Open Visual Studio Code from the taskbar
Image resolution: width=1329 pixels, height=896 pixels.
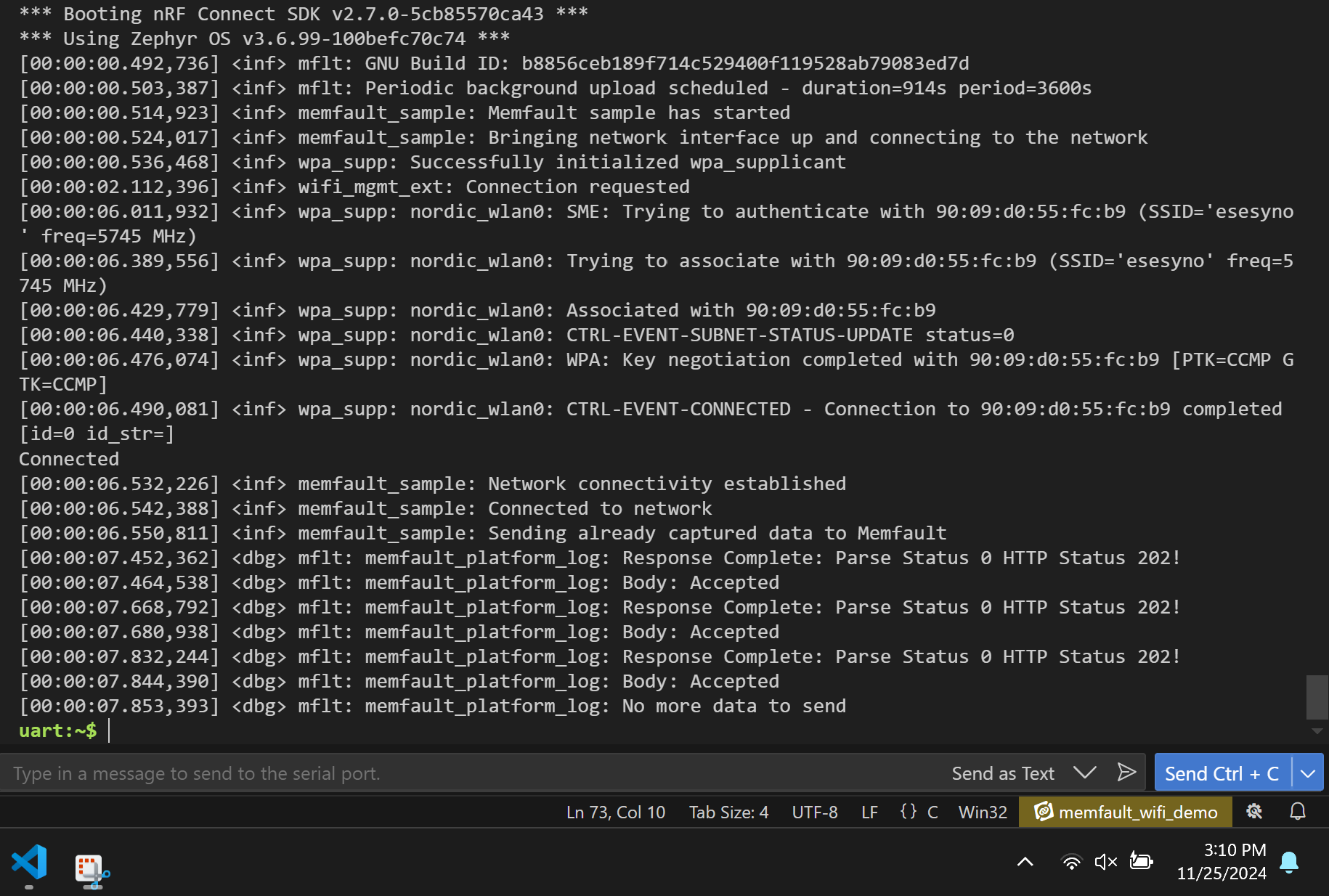pyautogui.click(x=29, y=863)
